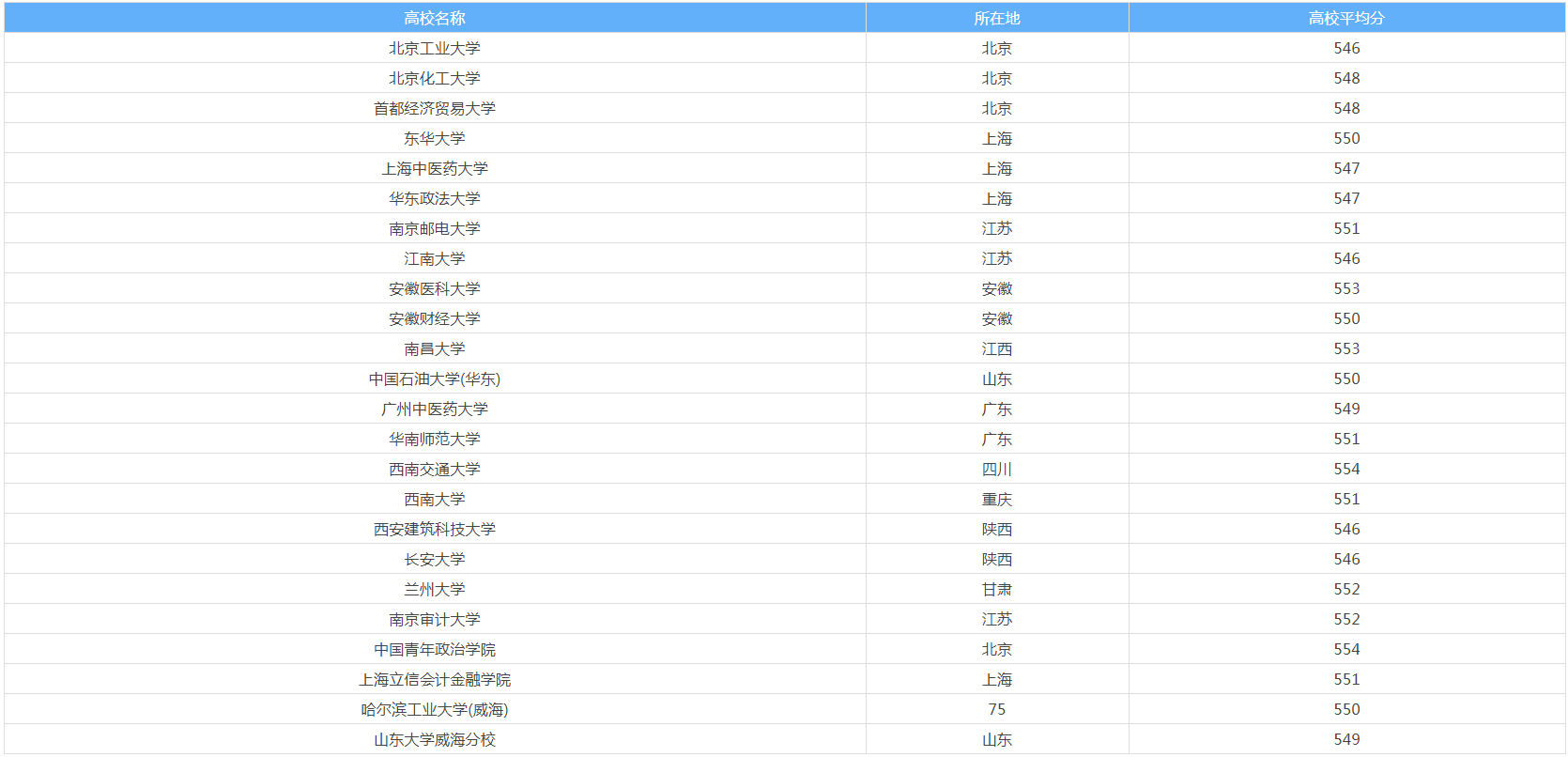Select the 山东大学威海分校 cell

click(x=435, y=739)
